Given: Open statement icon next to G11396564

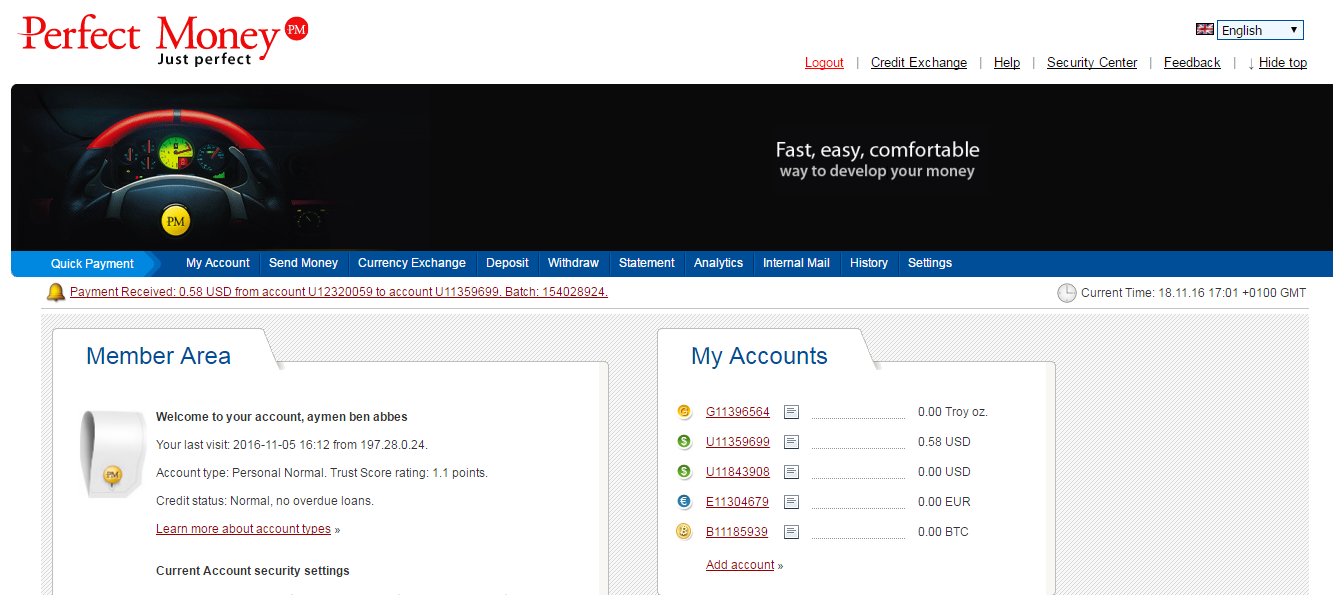Looking at the screenshot, I should click(x=792, y=412).
